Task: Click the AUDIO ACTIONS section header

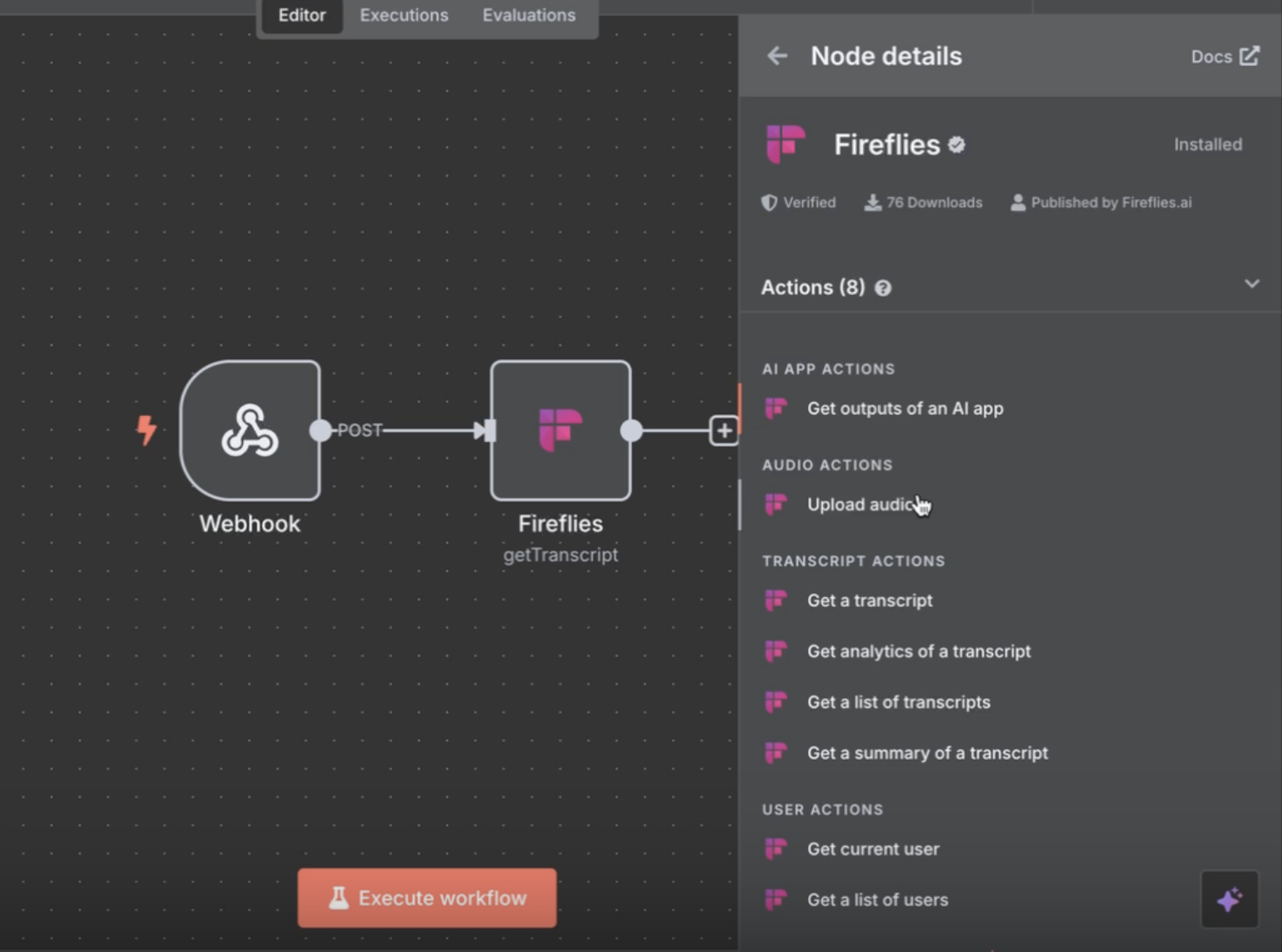Action: pyautogui.click(x=827, y=465)
